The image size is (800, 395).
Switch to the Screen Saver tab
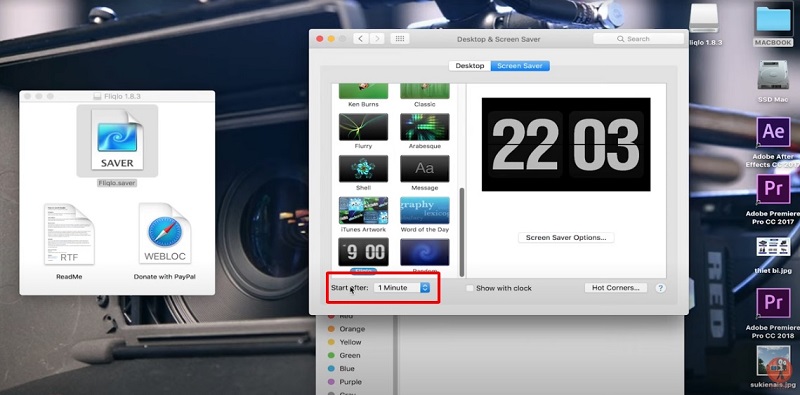click(x=520, y=66)
